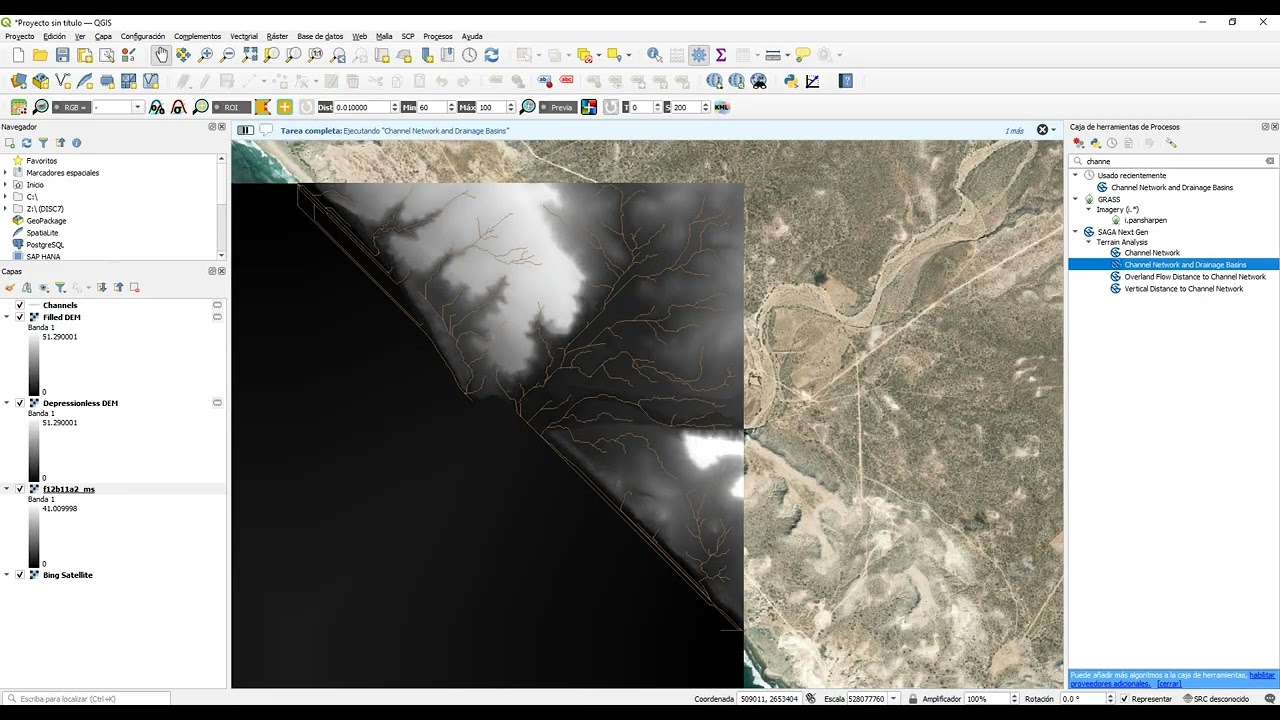Clear the toolbox search field
The image size is (1280, 720).
(1270, 161)
